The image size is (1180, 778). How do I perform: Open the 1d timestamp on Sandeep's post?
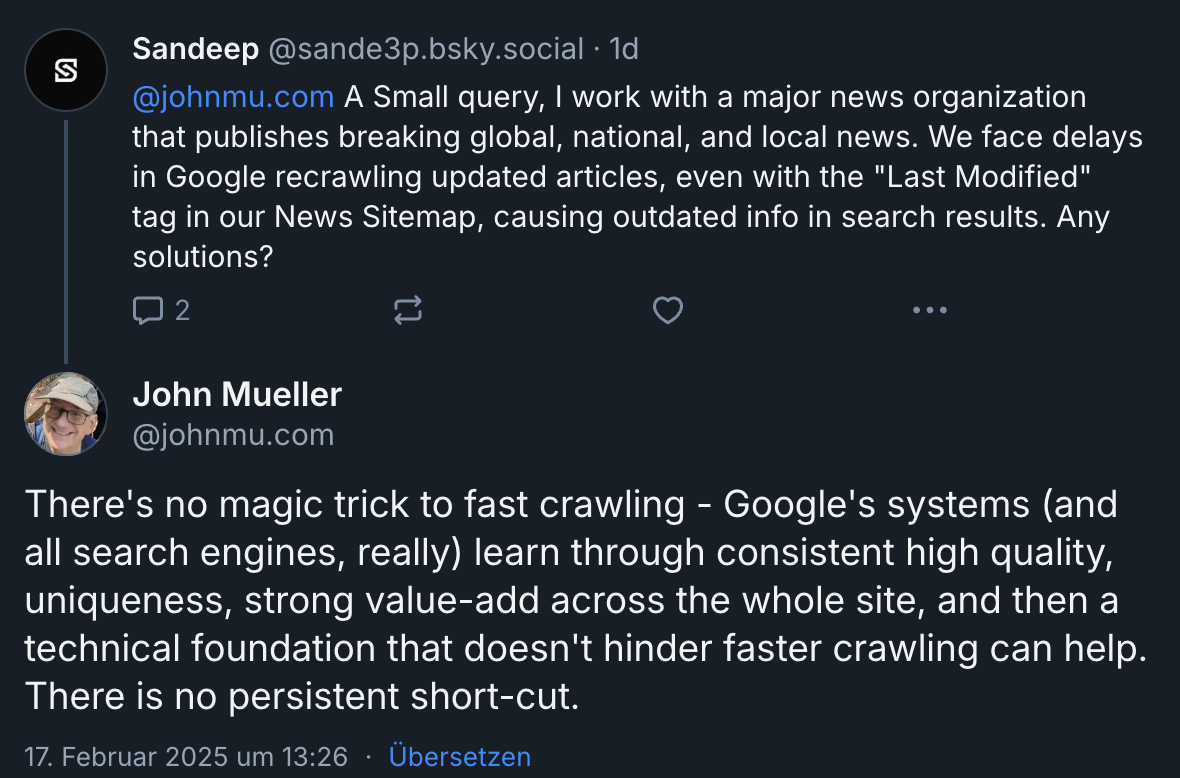(x=627, y=48)
